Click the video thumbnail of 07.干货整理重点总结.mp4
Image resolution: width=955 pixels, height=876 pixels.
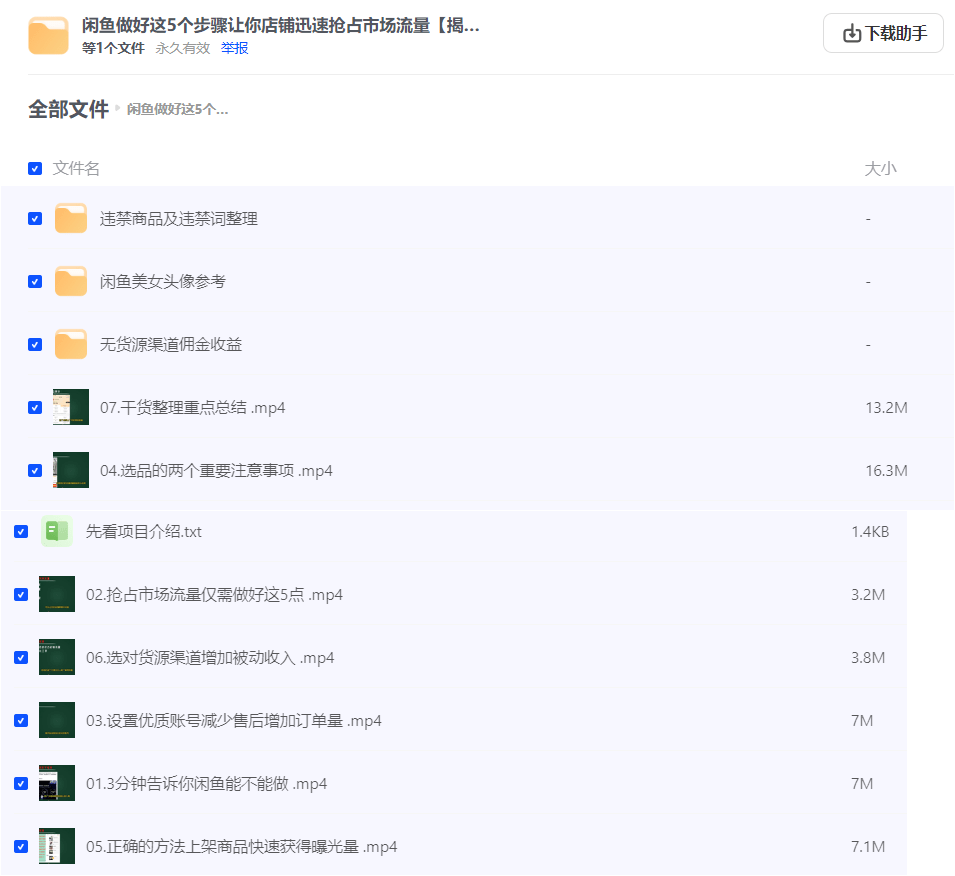pos(70,407)
